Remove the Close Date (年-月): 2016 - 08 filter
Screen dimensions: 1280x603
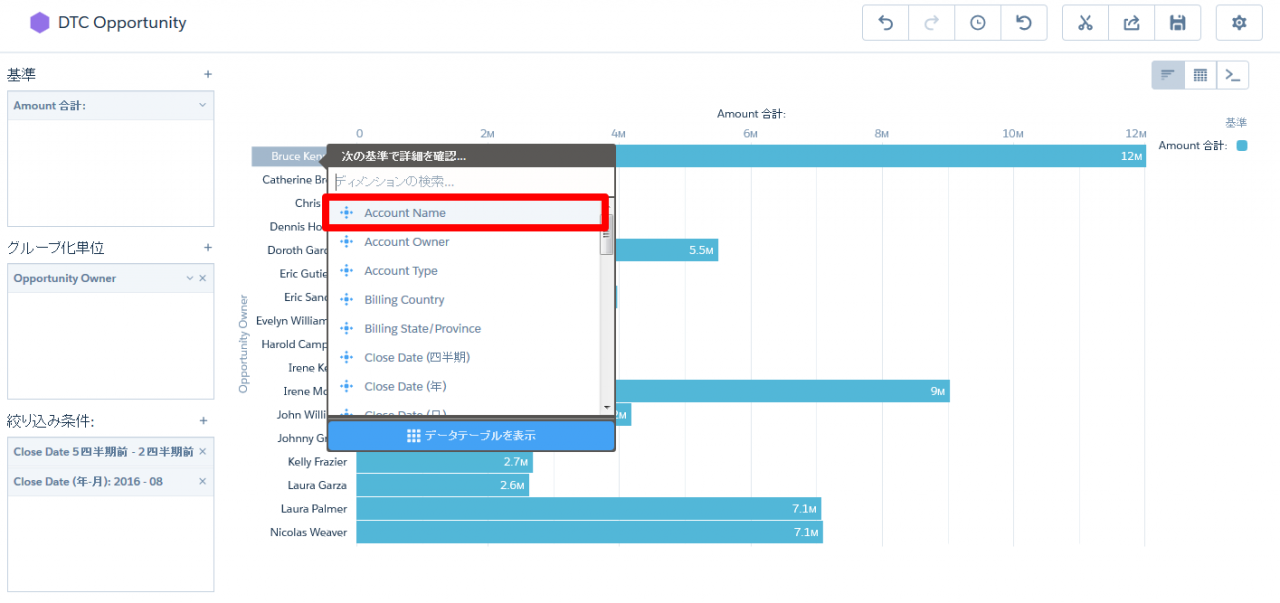point(202,481)
